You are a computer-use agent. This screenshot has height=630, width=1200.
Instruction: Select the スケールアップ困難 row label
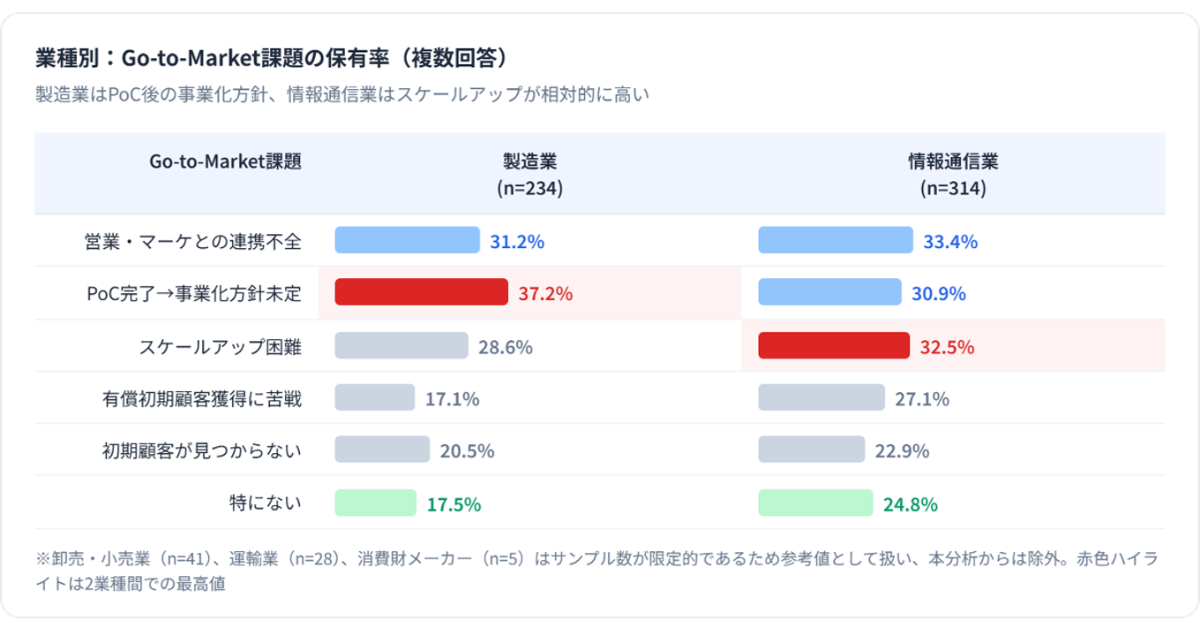coord(220,347)
